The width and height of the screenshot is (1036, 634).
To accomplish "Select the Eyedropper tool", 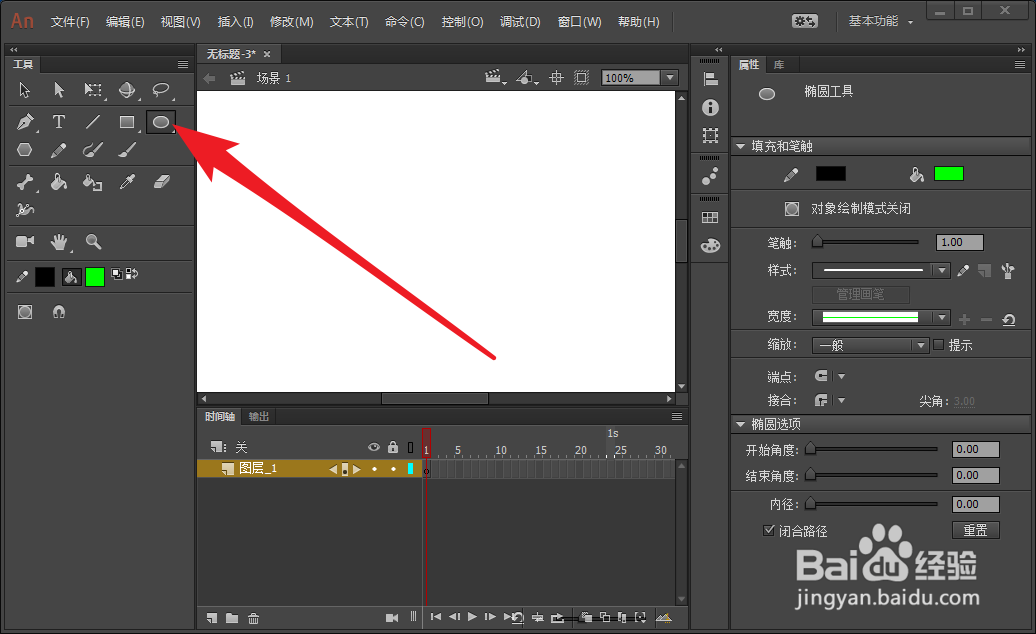I will [x=125, y=182].
